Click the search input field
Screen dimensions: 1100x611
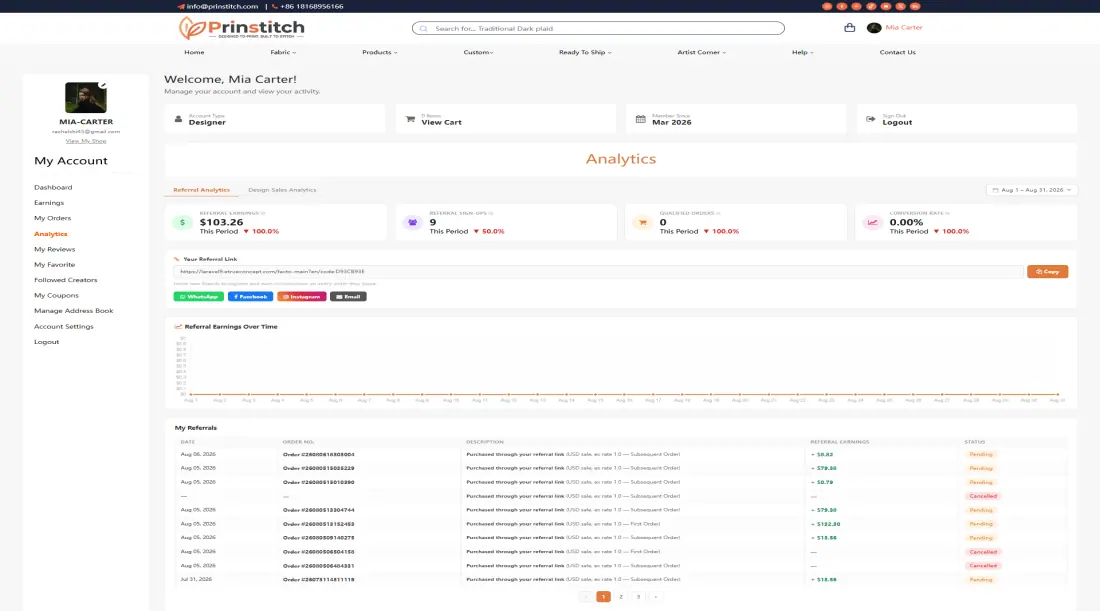coord(598,29)
